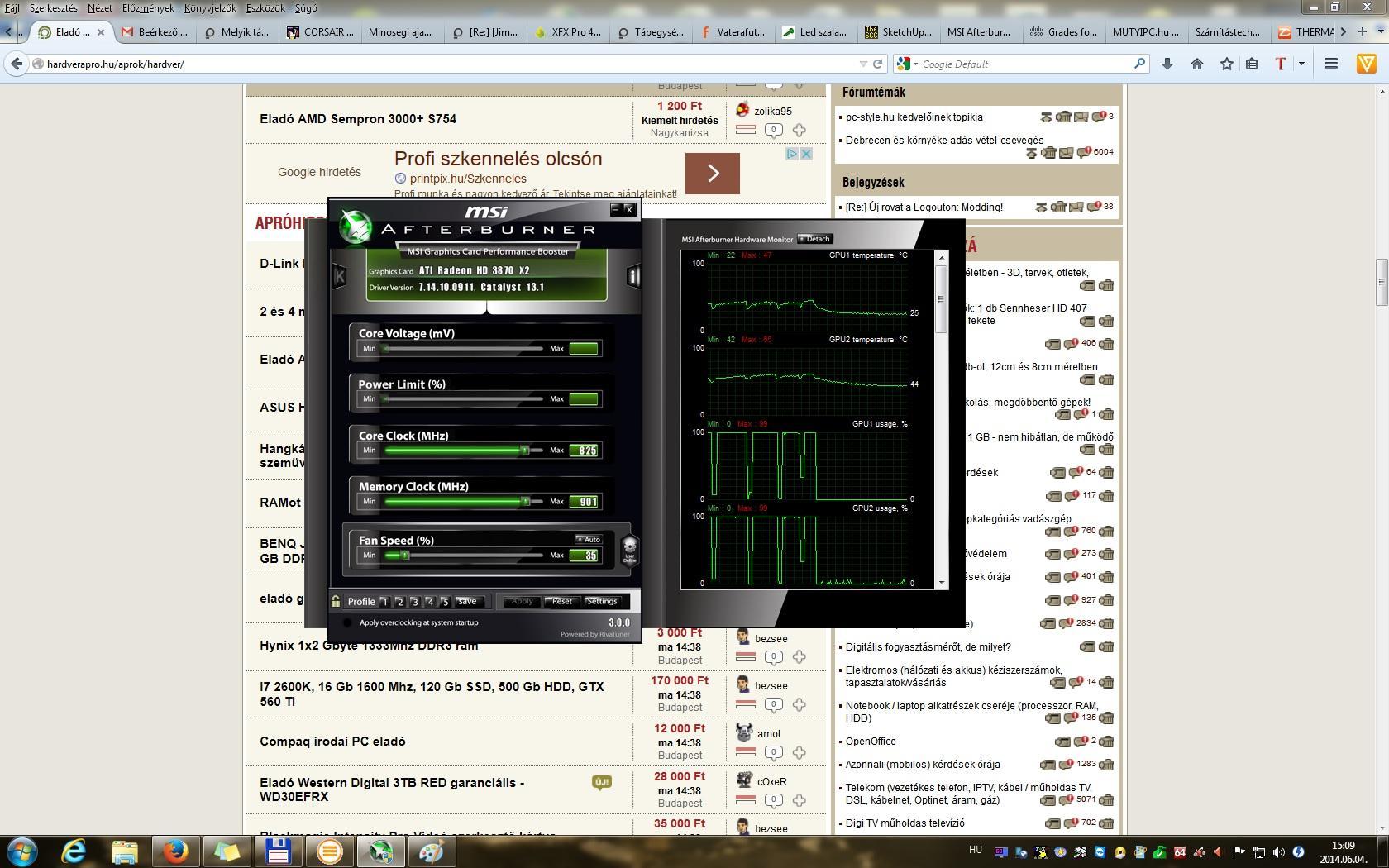Open the Fájl menu

[x=12, y=8]
